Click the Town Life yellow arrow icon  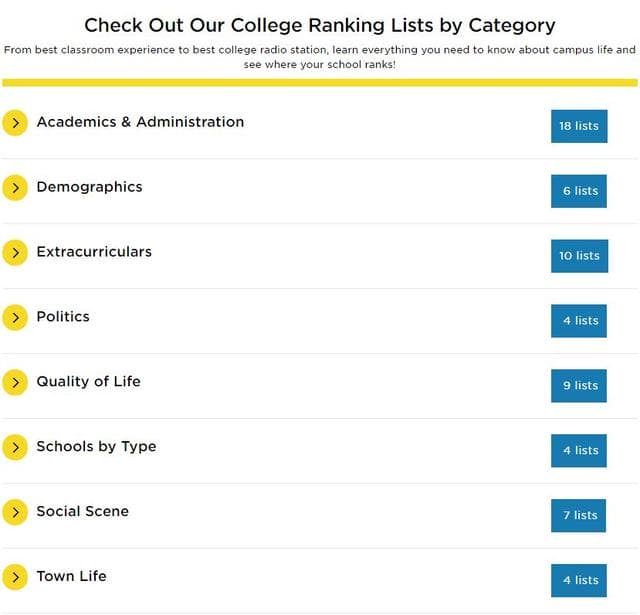point(15,577)
